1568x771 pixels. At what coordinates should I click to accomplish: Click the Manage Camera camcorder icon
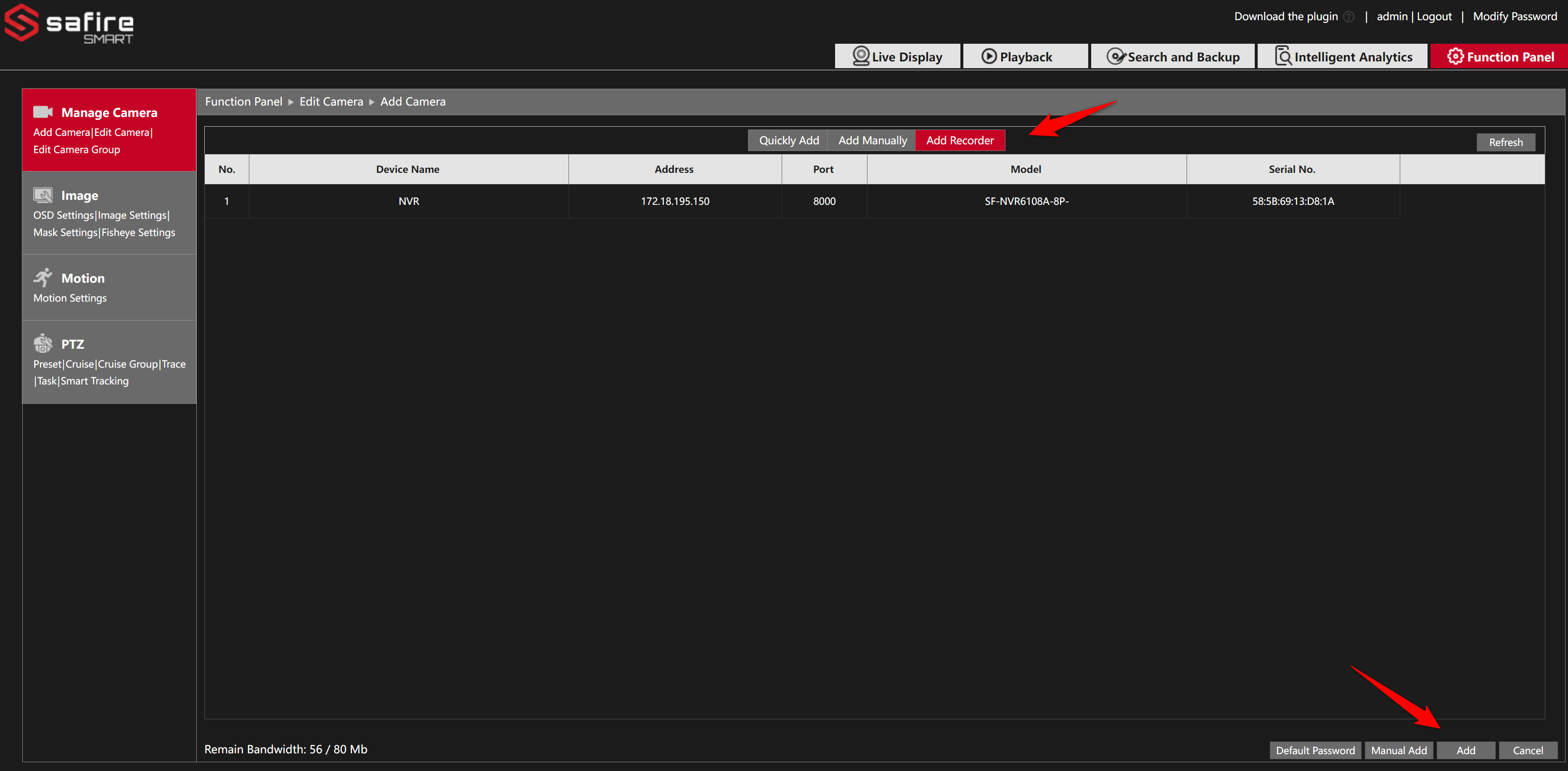point(42,112)
